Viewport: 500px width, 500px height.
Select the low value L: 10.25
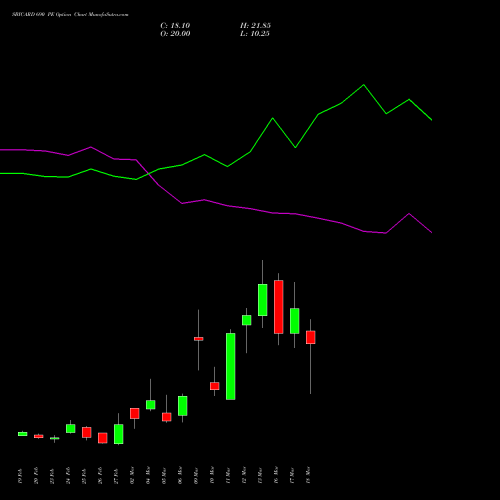point(255,34)
